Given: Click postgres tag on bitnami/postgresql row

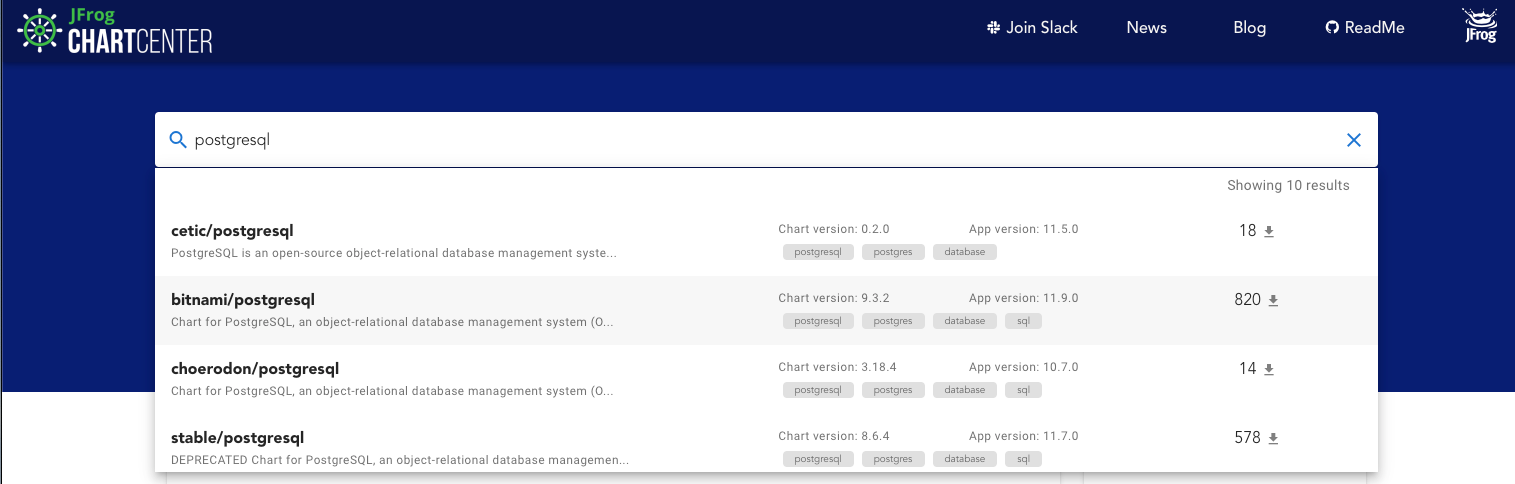Looking at the screenshot, I should 893,321.
